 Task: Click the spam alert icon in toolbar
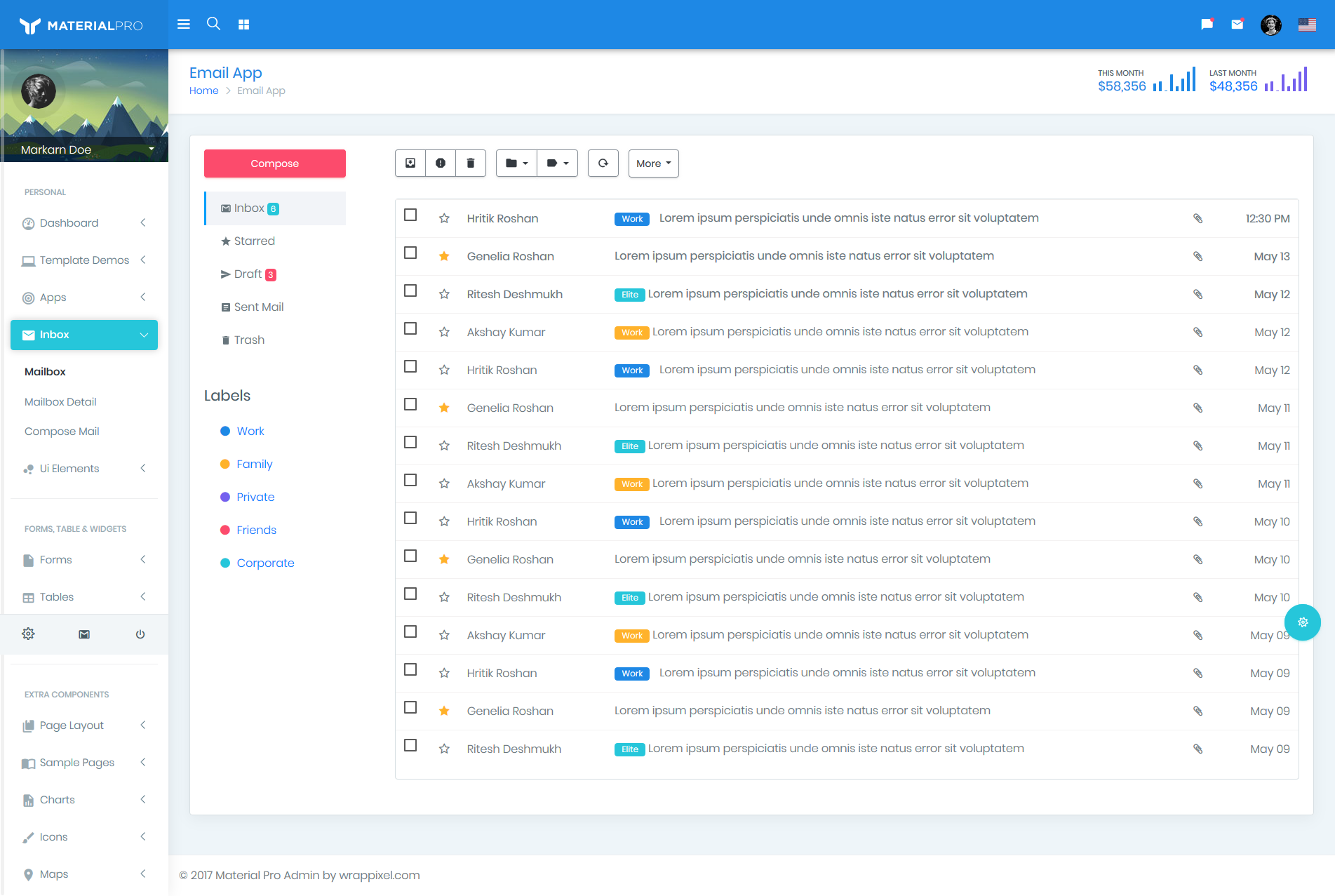(441, 163)
